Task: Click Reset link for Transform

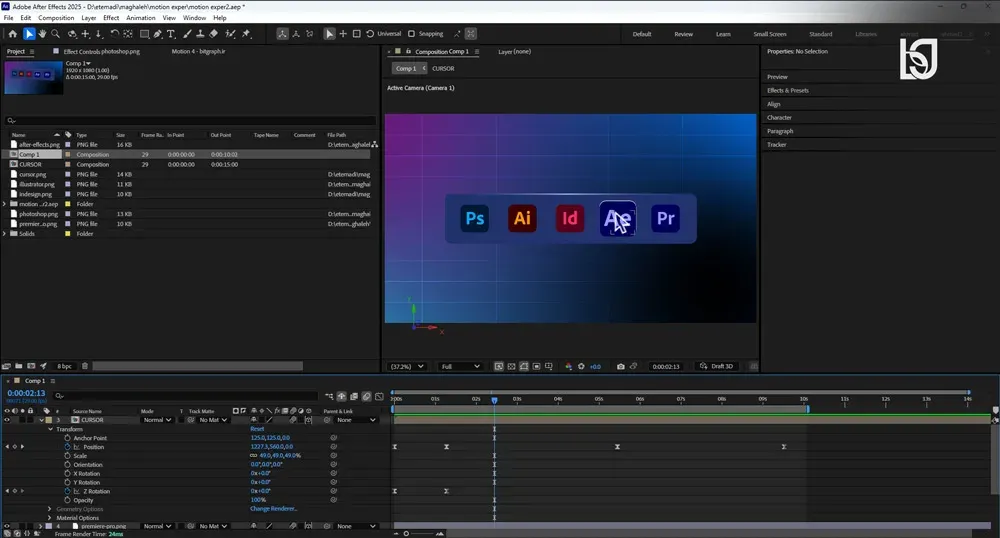Action: 257,429
